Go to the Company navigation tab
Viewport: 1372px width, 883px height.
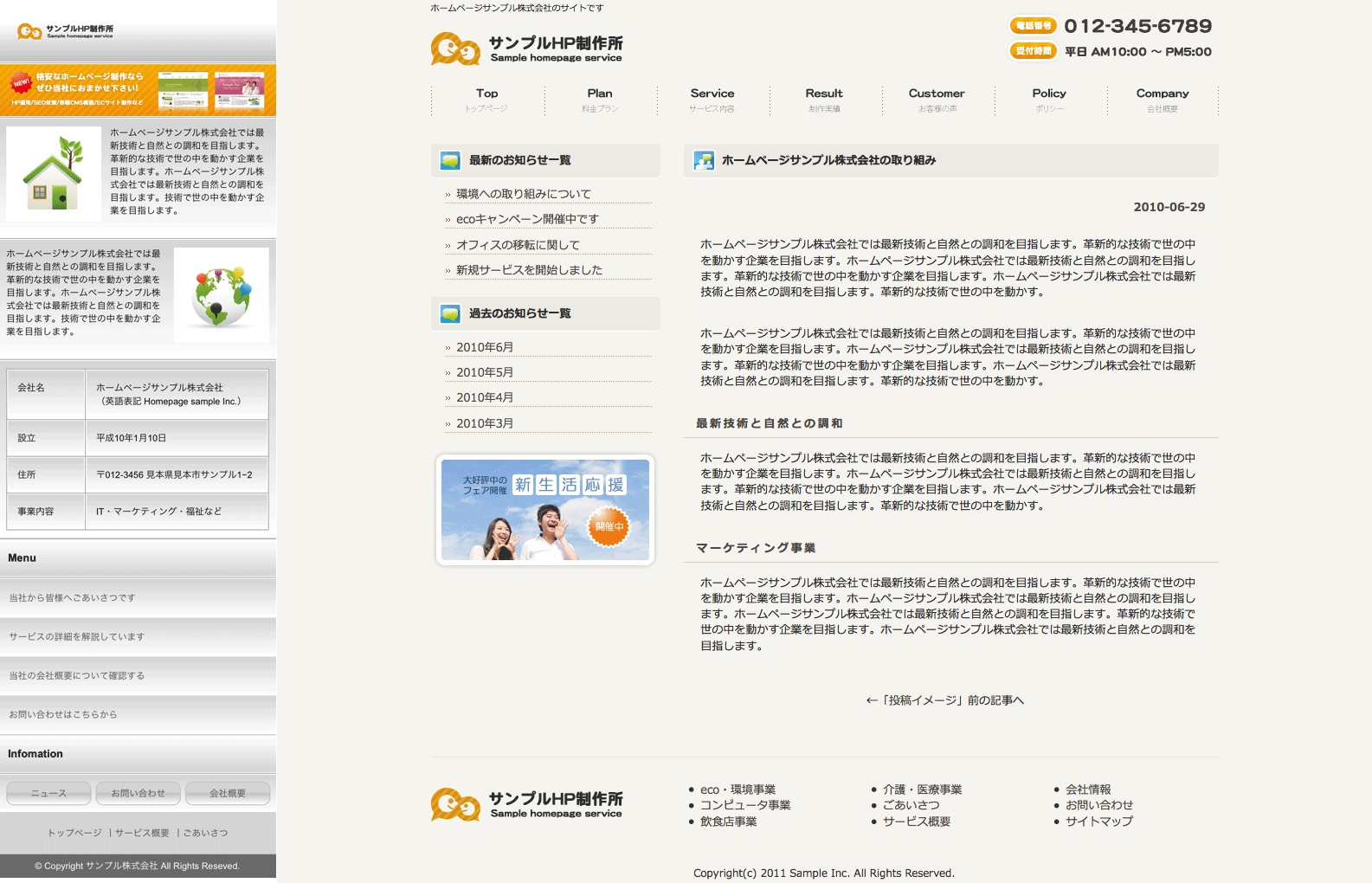point(1162,99)
